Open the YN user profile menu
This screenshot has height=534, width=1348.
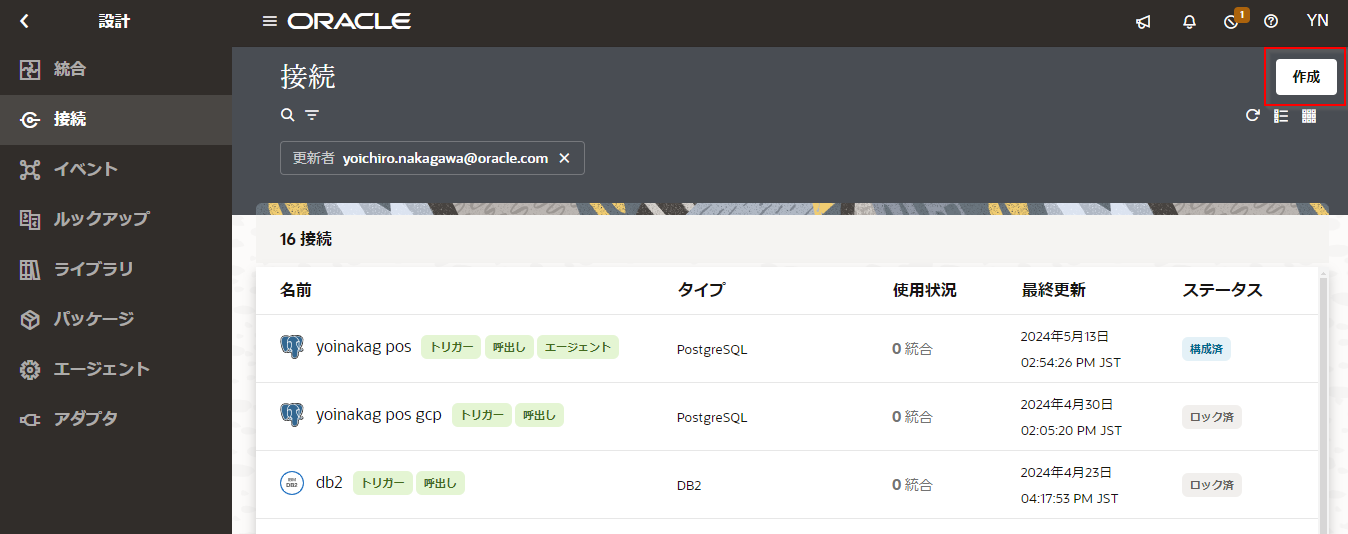(1317, 21)
